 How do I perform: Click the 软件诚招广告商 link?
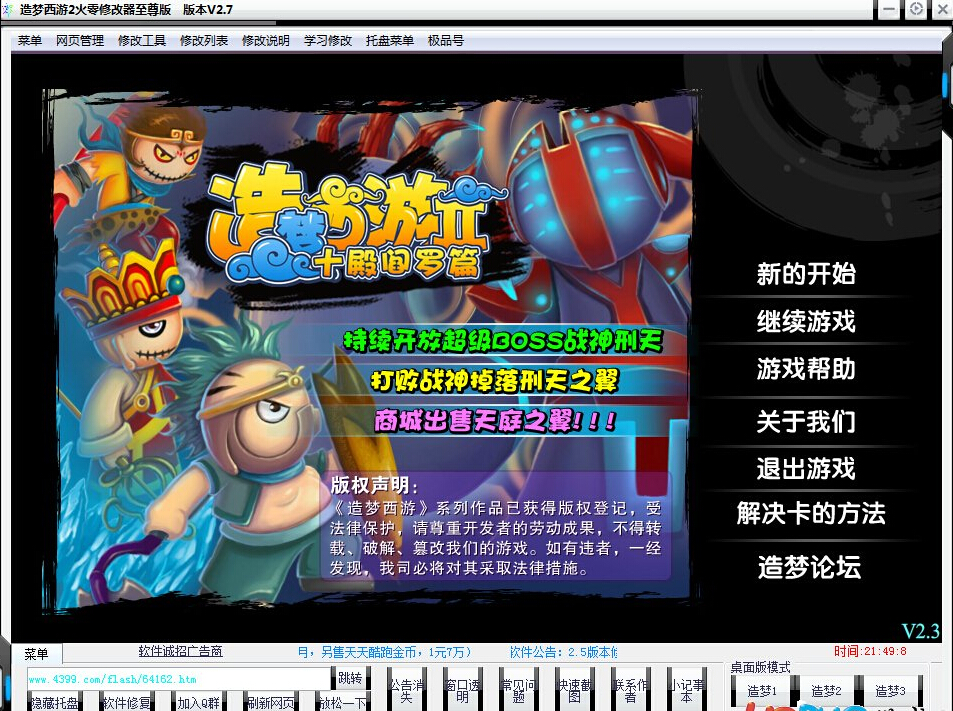[181, 651]
